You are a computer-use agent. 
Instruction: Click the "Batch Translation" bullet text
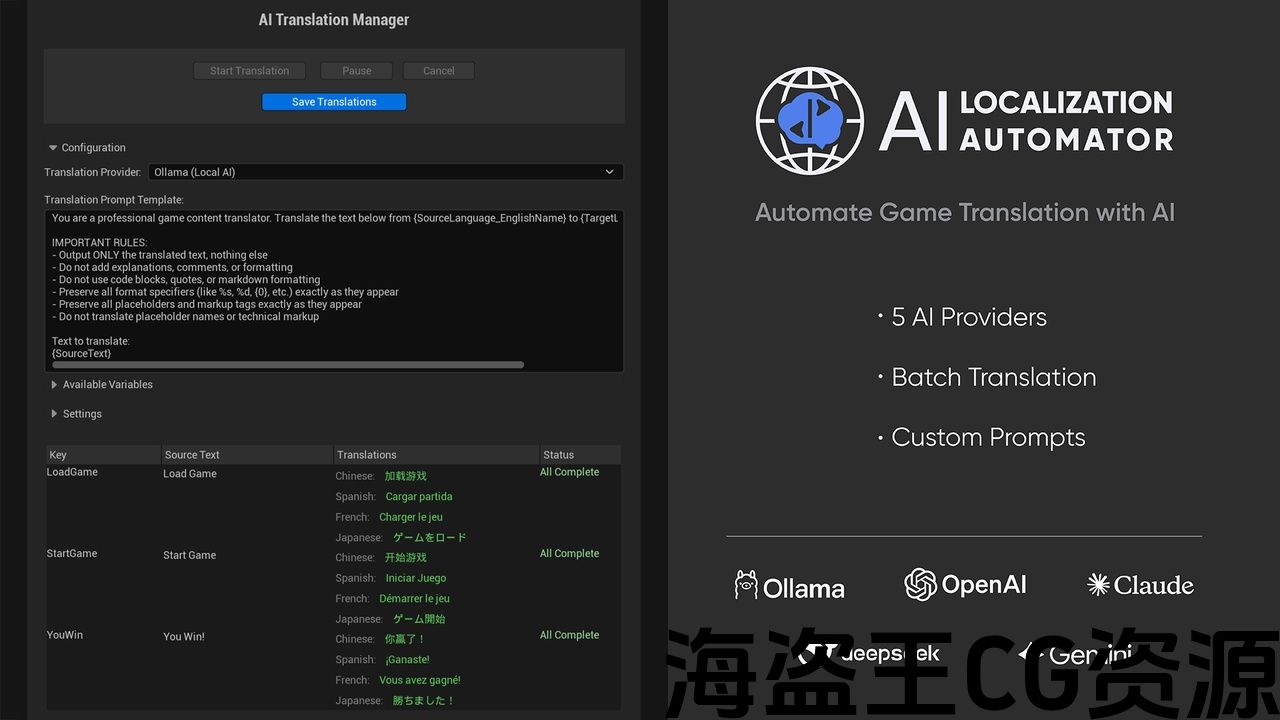coord(994,377)
